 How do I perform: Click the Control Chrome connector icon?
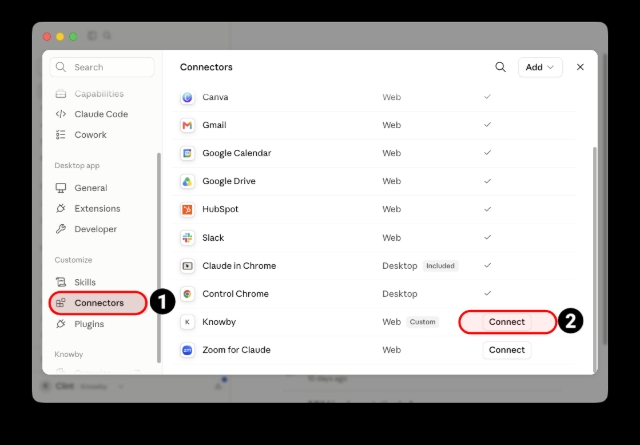click(x=187, y=294)
